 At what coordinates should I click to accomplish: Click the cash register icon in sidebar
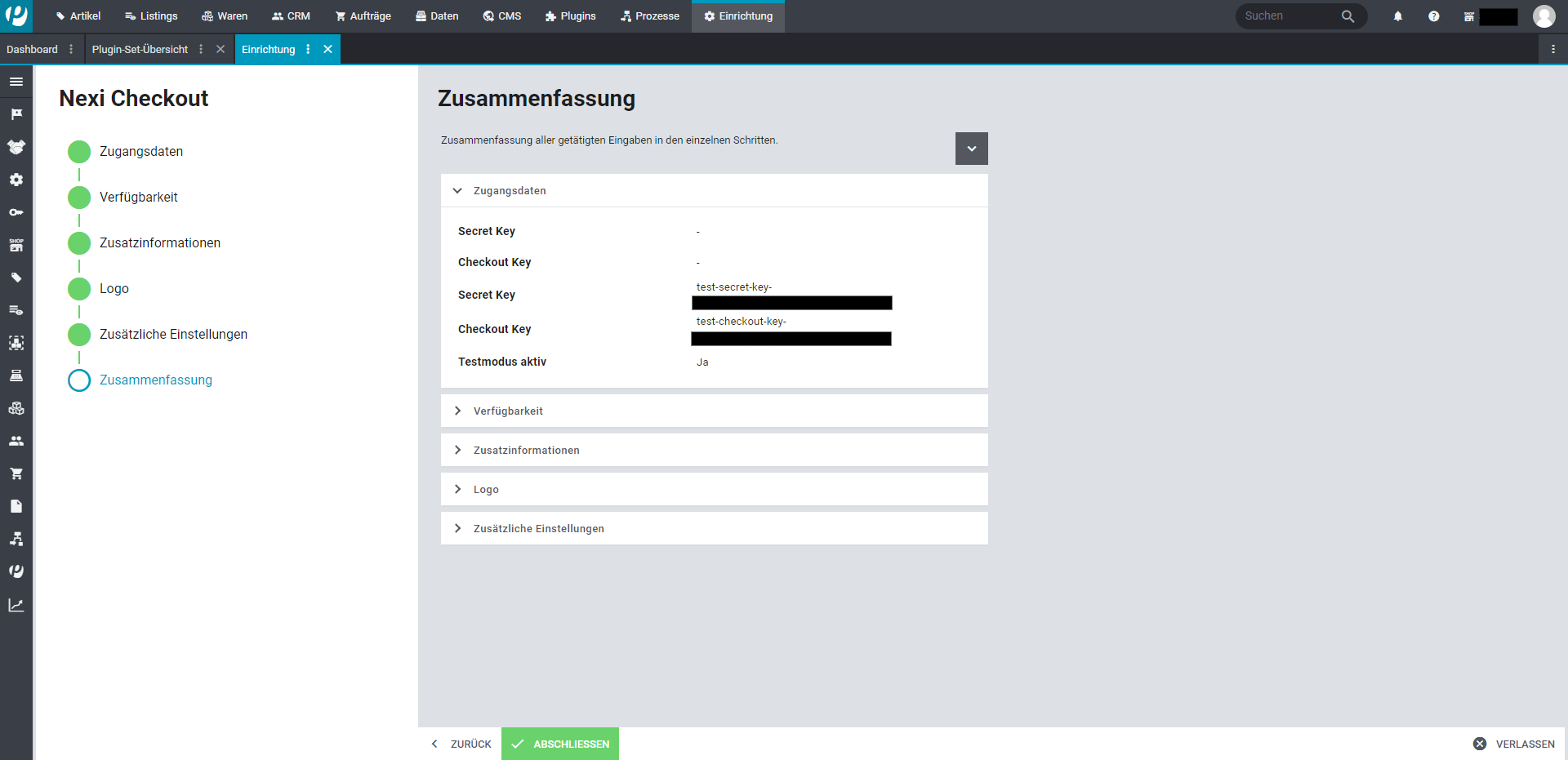coord(16,376)
